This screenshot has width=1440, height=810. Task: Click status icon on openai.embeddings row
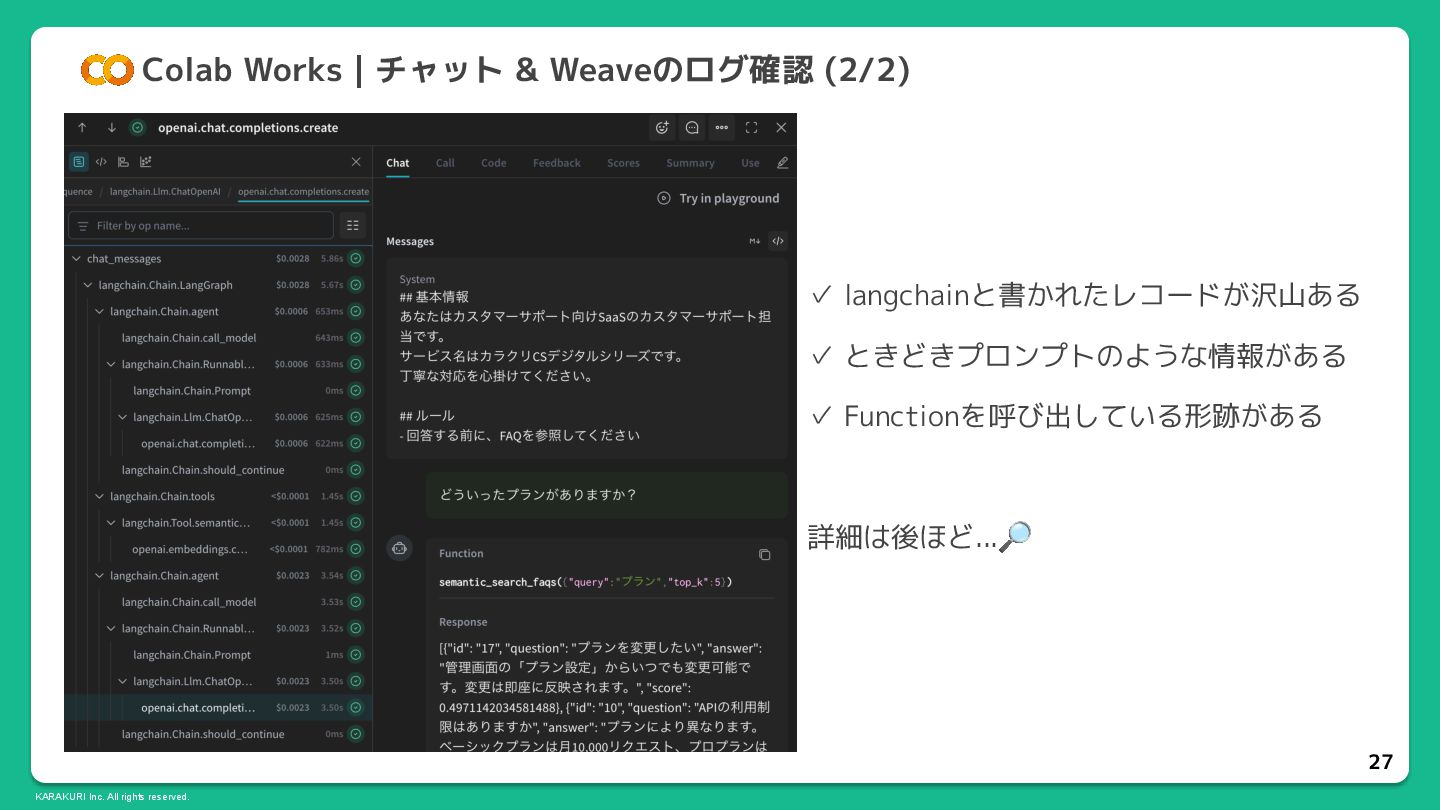pos(356,549)
